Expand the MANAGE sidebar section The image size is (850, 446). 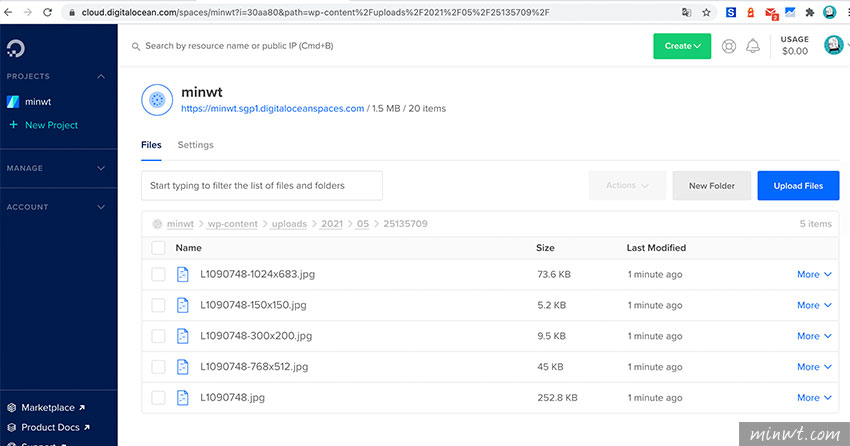(x=101, y=169)
